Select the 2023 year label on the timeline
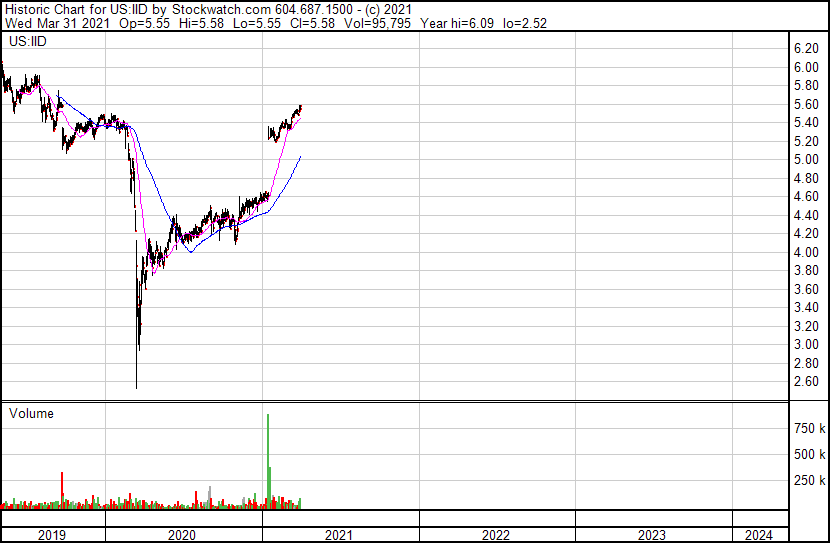The width and height of the screenshot is (830, 543). click(651, 535)
